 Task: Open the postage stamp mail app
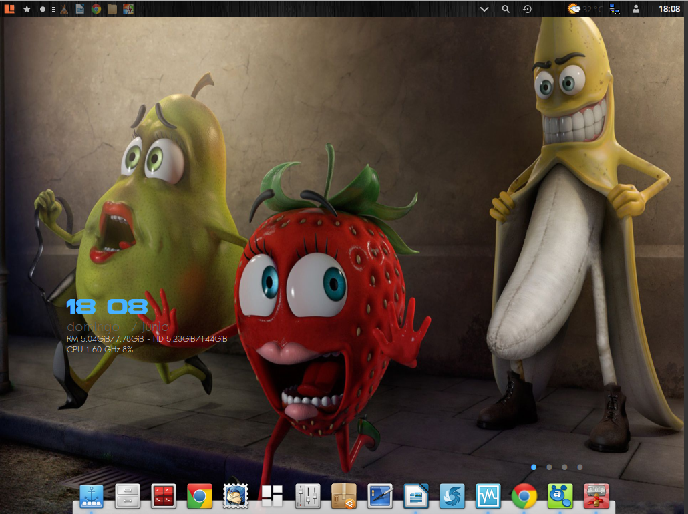click(x=236, y=495)
